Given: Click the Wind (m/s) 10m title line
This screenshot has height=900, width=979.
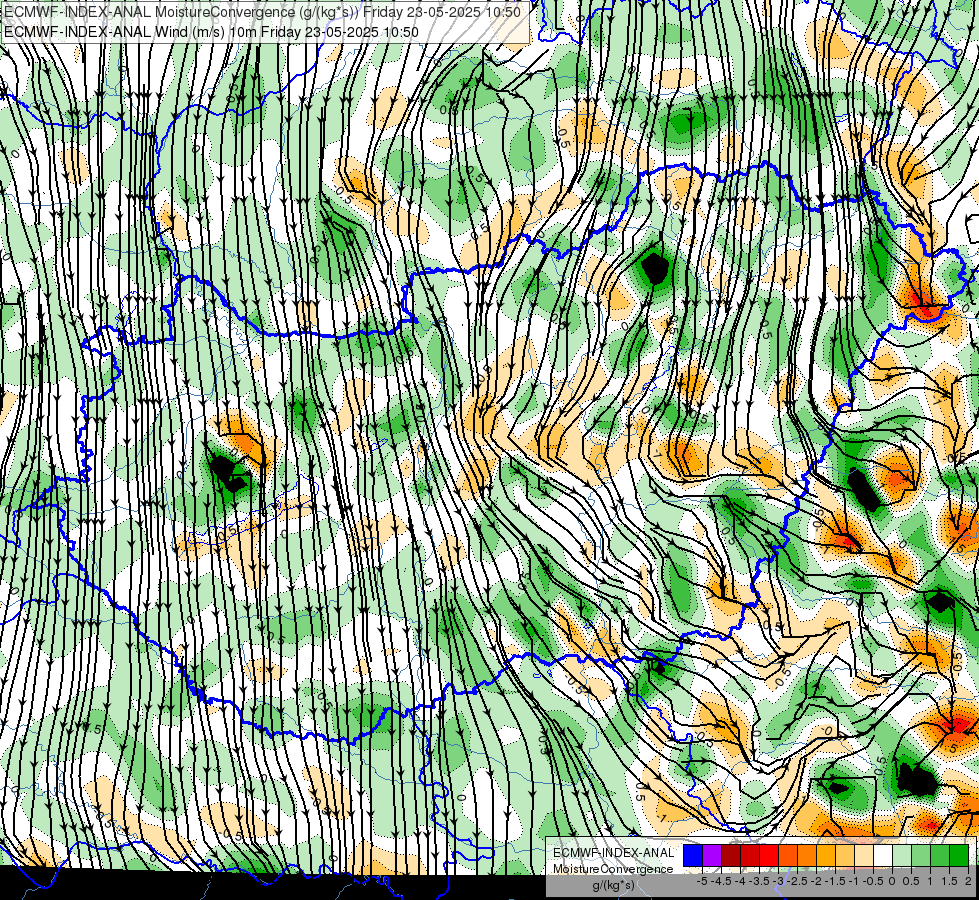Looking at the screenshot, I should click(211, 32).
